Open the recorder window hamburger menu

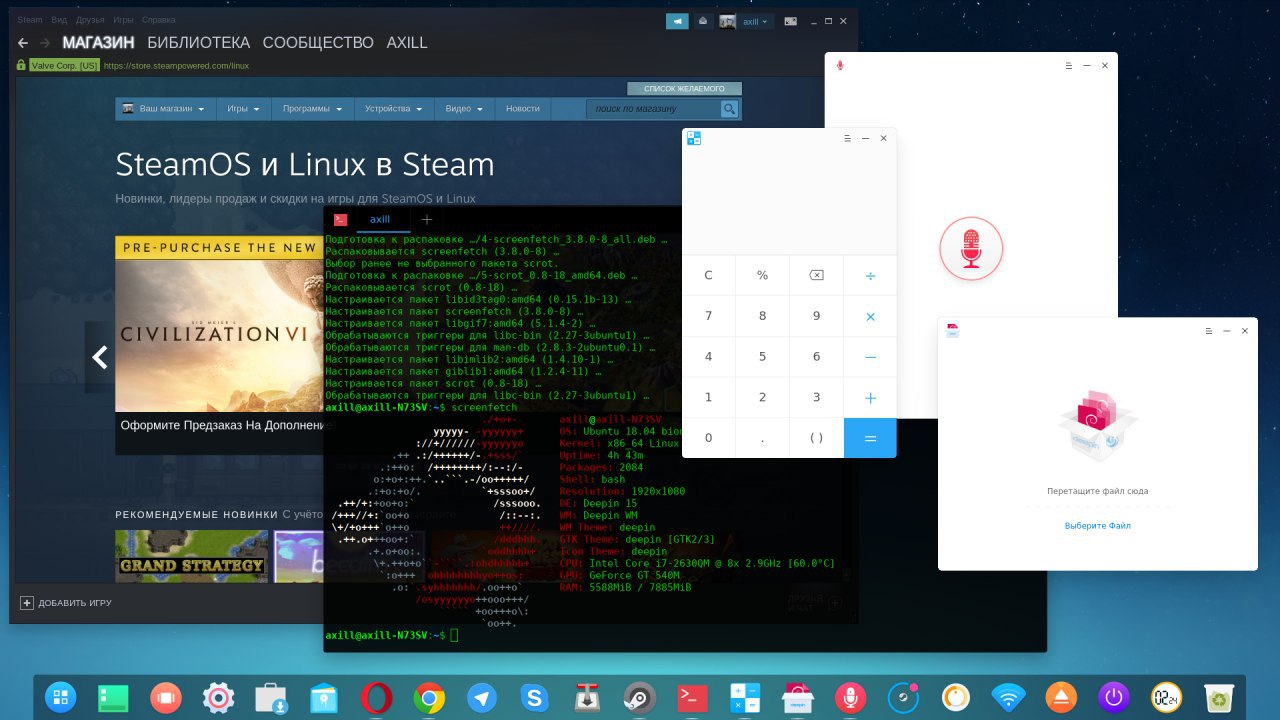pos(1068,65)
